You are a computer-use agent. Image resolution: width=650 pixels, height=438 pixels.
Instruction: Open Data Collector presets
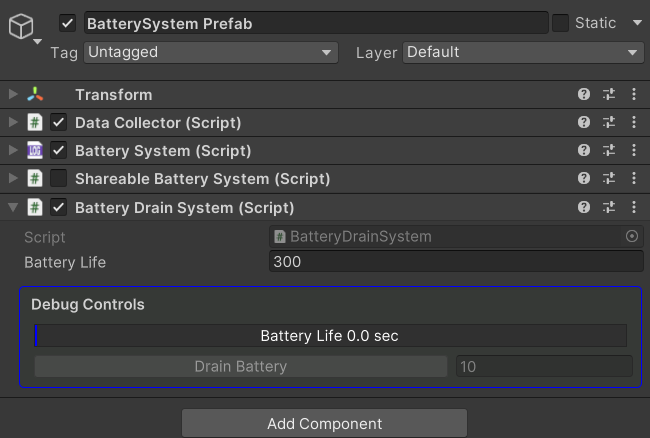point(609,122)
